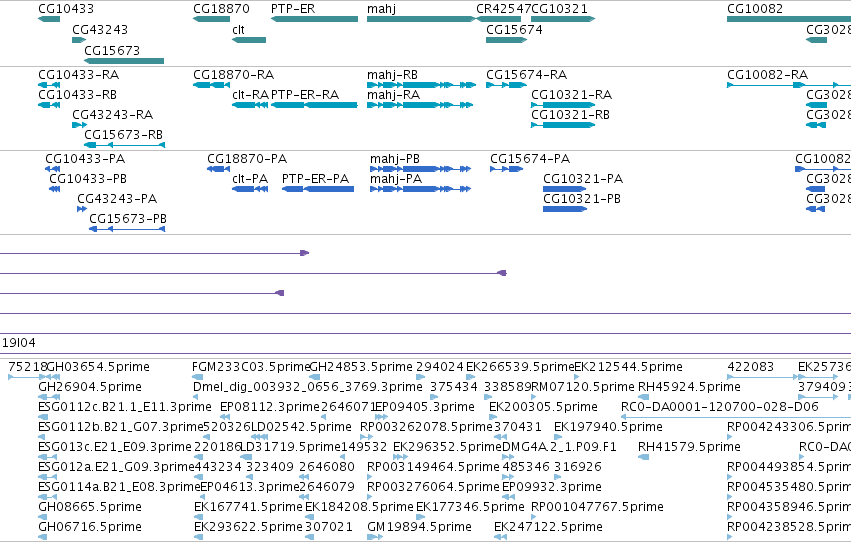Click EST EK212544.5prime
Viewport: 851px width, 542px height.
pos(628,367)
